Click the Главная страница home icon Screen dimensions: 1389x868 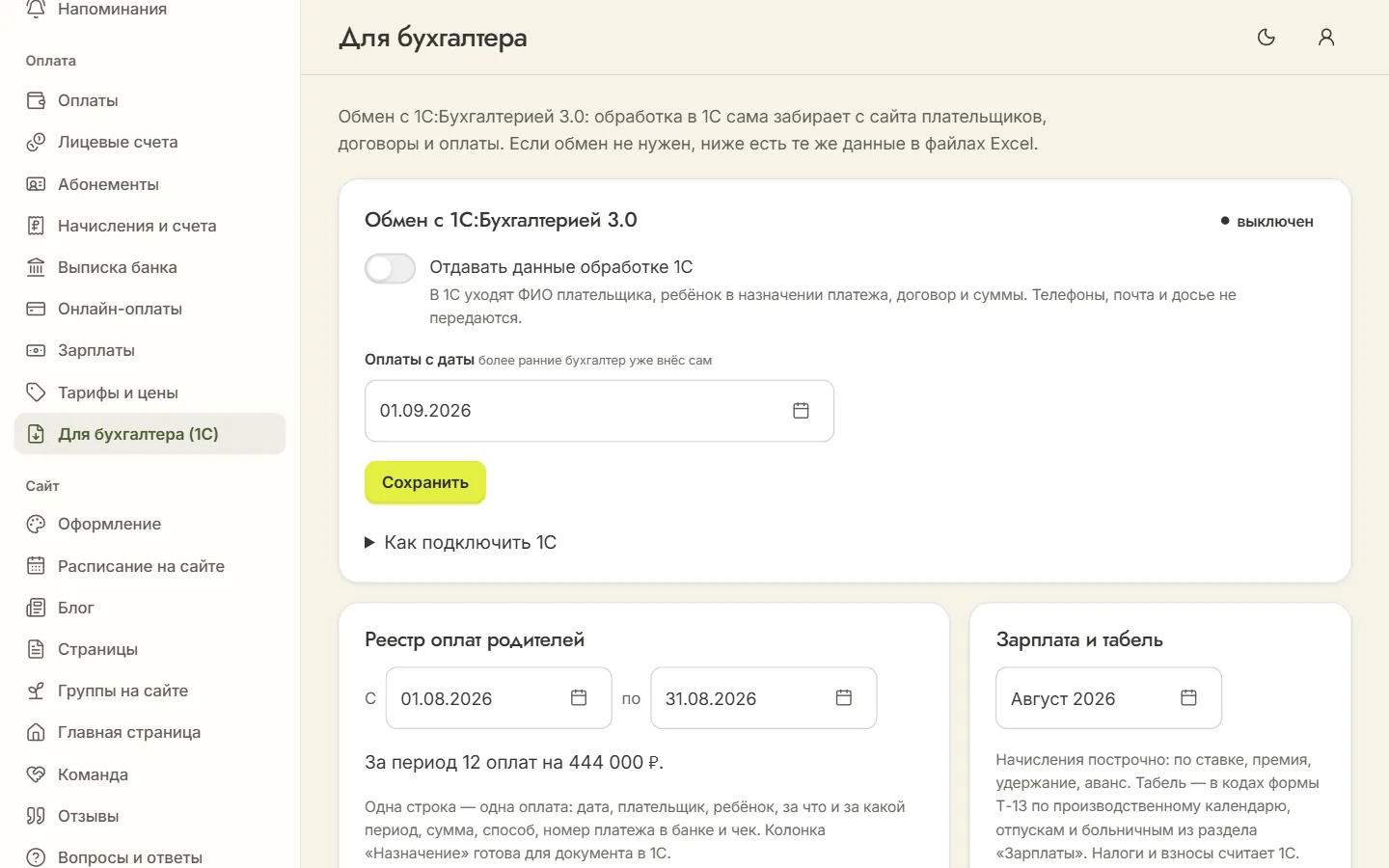(x=36, y=732)
